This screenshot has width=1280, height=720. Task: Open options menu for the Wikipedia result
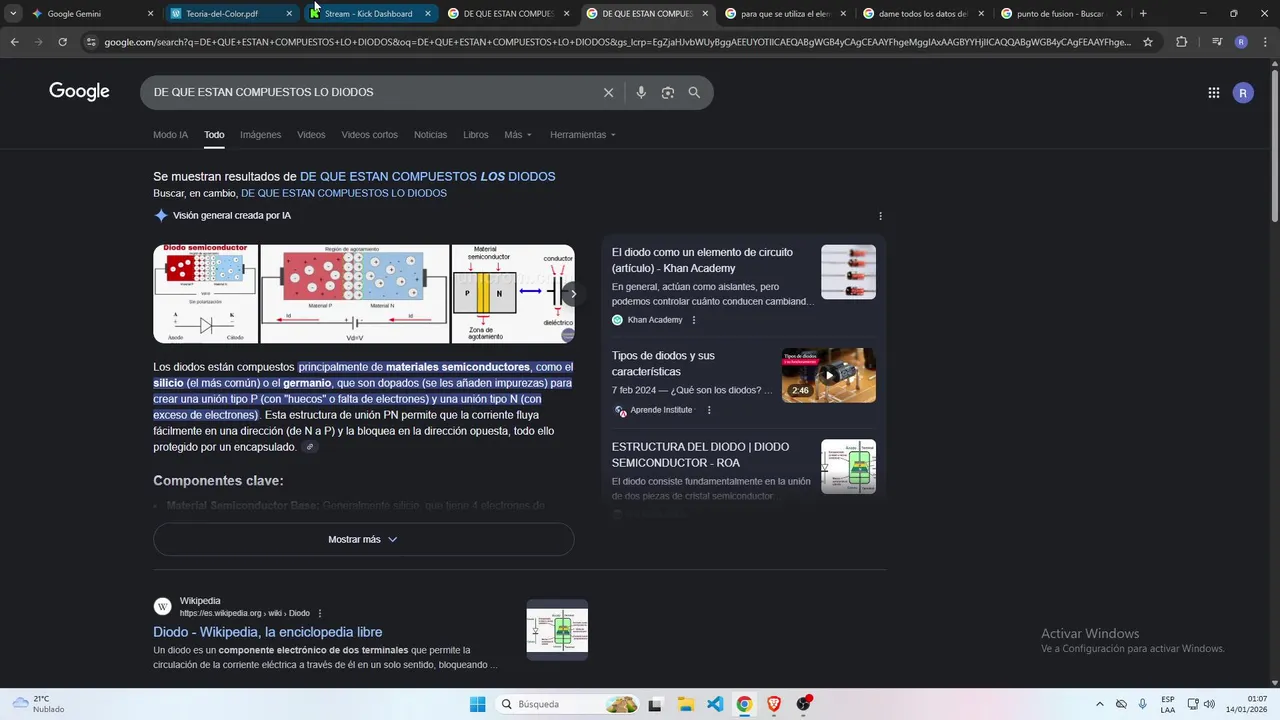point(320,613)
